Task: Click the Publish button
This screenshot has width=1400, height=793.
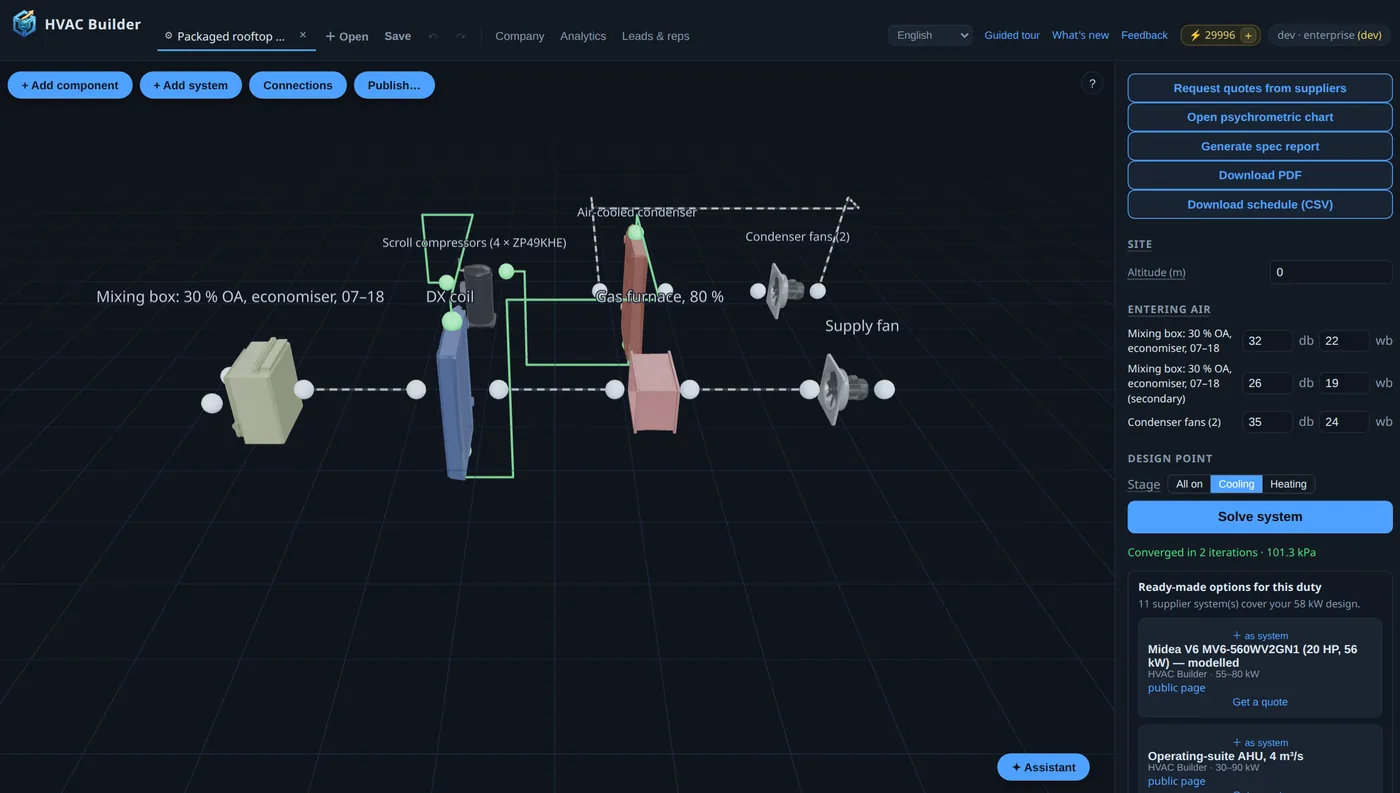Action: (394, 85)
